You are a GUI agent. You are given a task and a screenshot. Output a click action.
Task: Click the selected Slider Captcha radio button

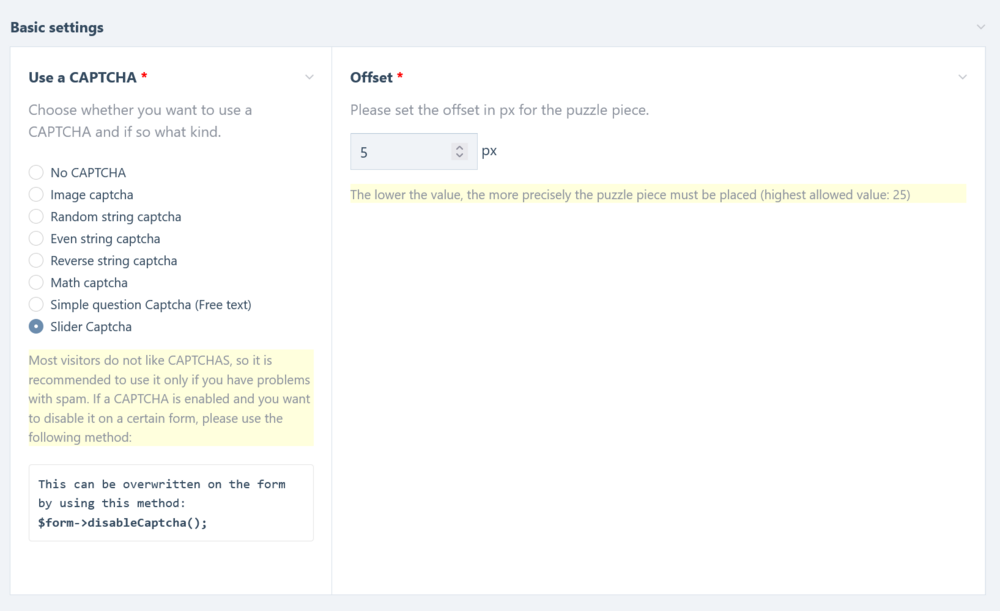(36, 327)
